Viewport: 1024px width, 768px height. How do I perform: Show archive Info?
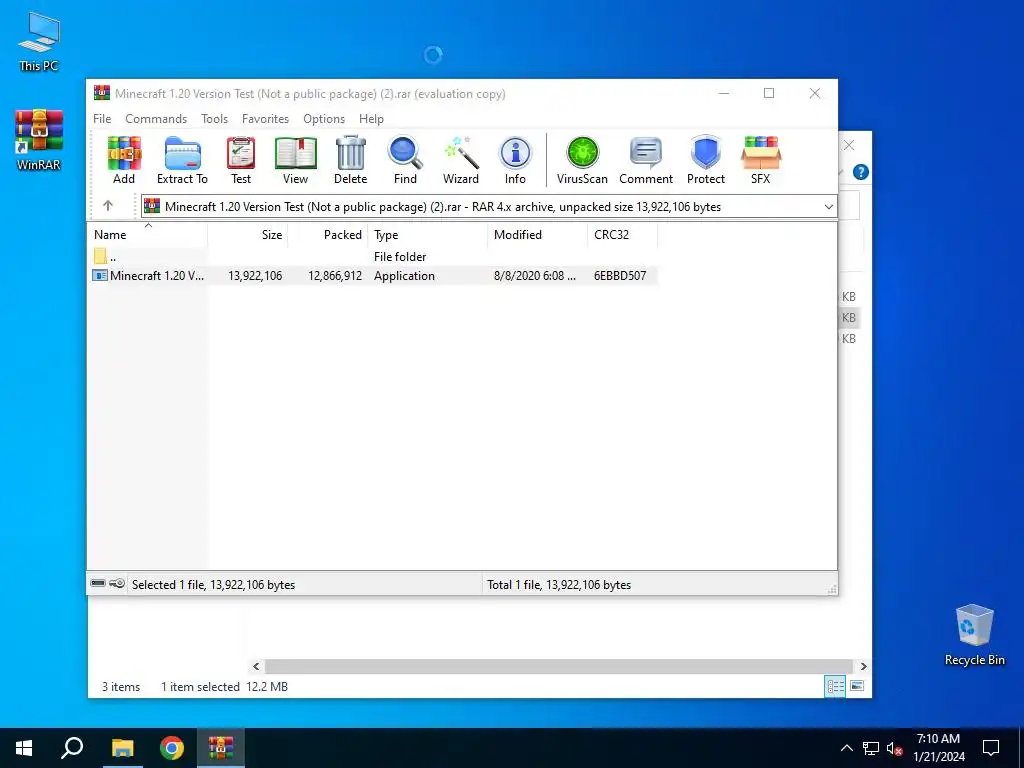point(515,160)
